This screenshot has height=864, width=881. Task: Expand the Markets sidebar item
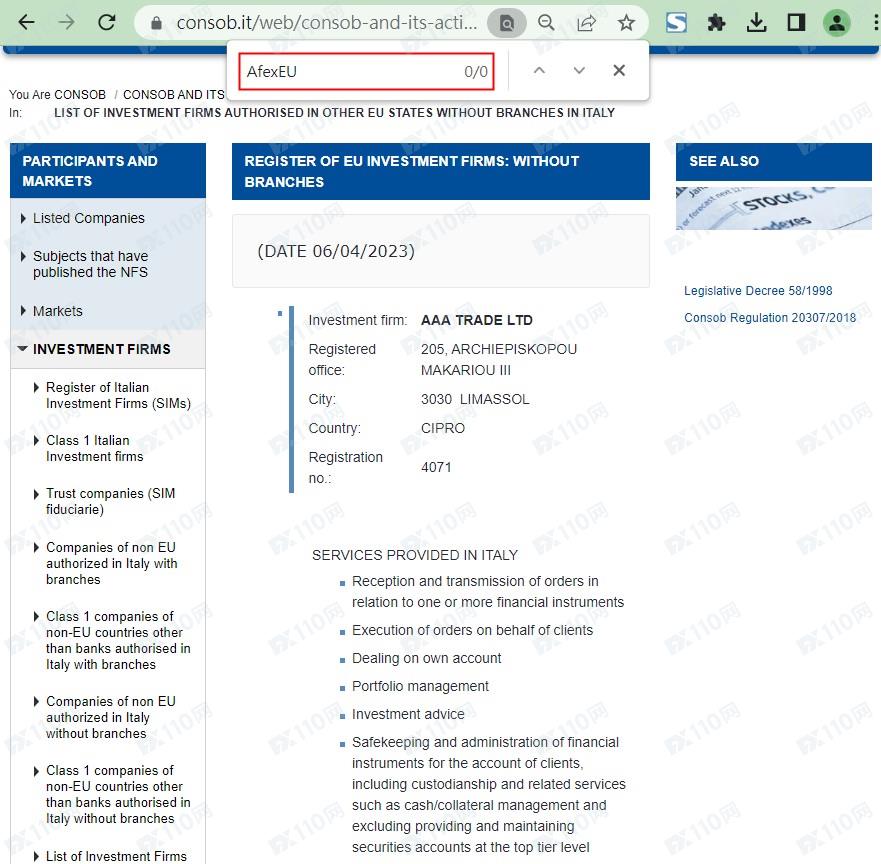[57, 311]
